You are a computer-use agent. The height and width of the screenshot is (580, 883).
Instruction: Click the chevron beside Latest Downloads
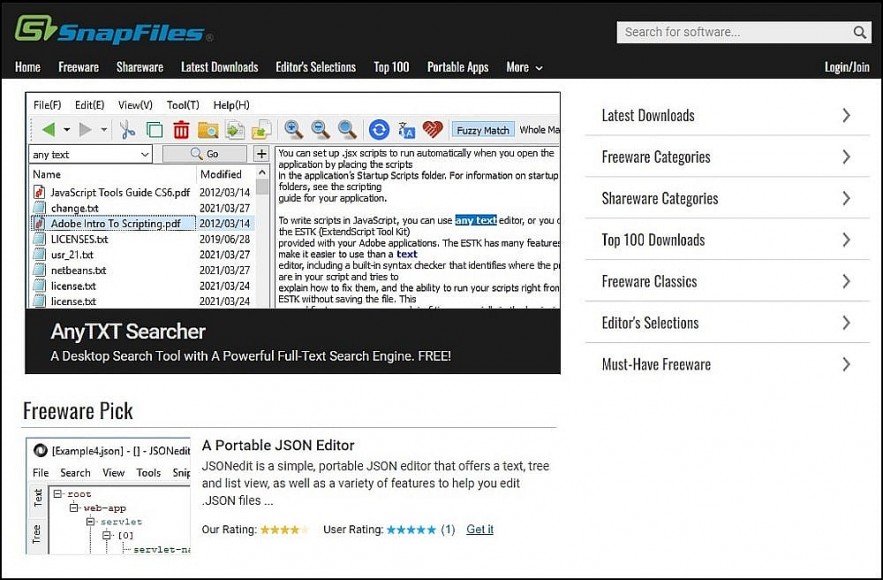click(x=846, y=115)
